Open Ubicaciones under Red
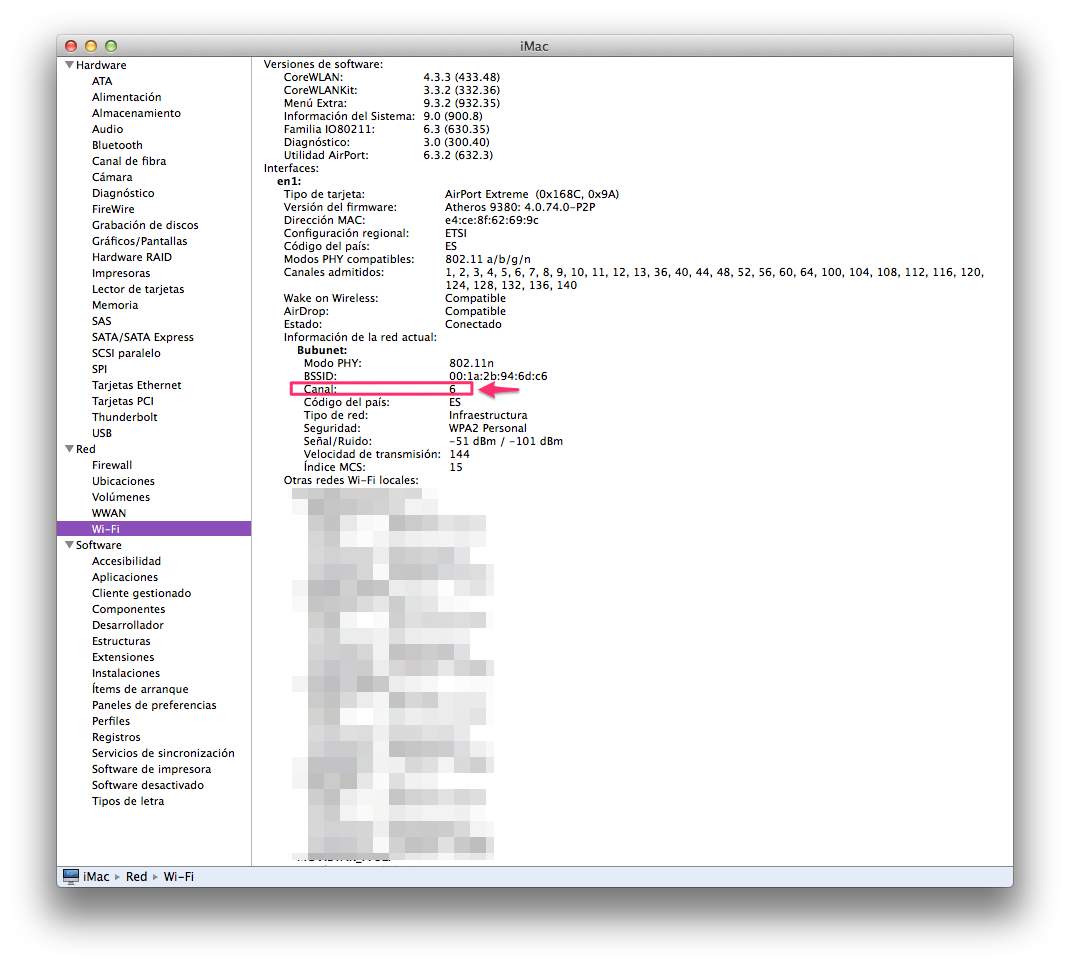 pyautogui.click(x=123, y=481)
